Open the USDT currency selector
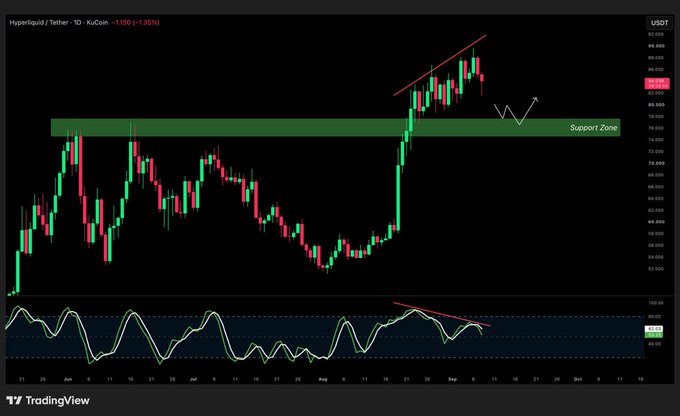This screenshot has width=680, height=416. point(659,23)
